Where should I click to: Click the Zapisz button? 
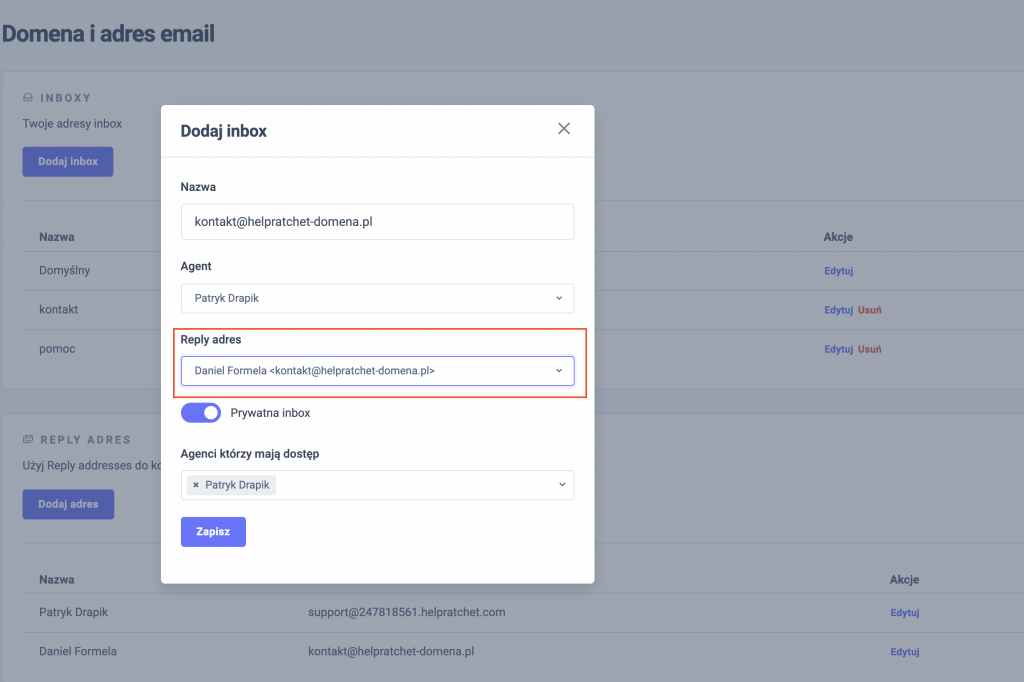point(213,532)
